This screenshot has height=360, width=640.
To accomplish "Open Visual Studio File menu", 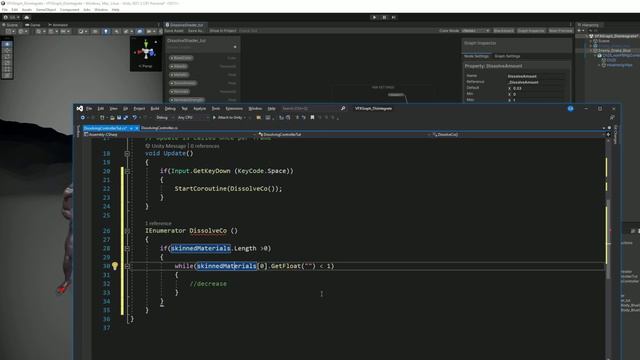I will (89, 109).
